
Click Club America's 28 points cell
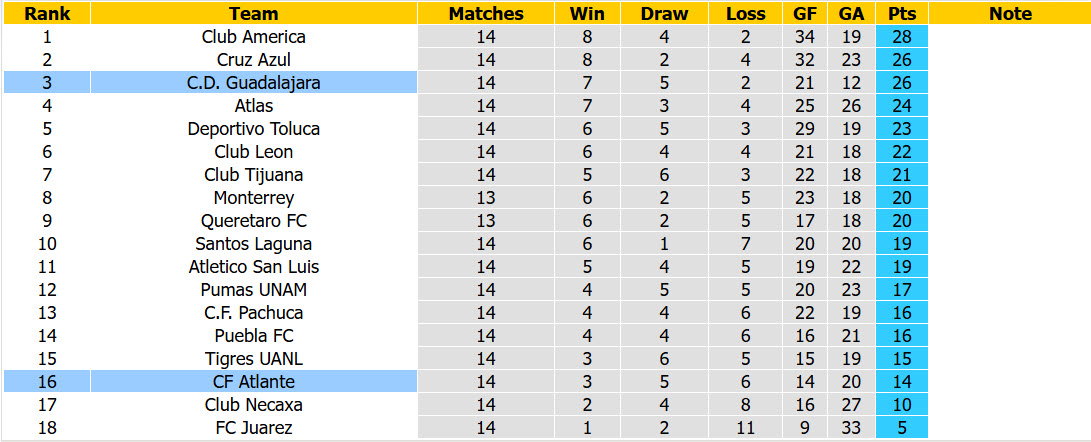tap(902, 37)
